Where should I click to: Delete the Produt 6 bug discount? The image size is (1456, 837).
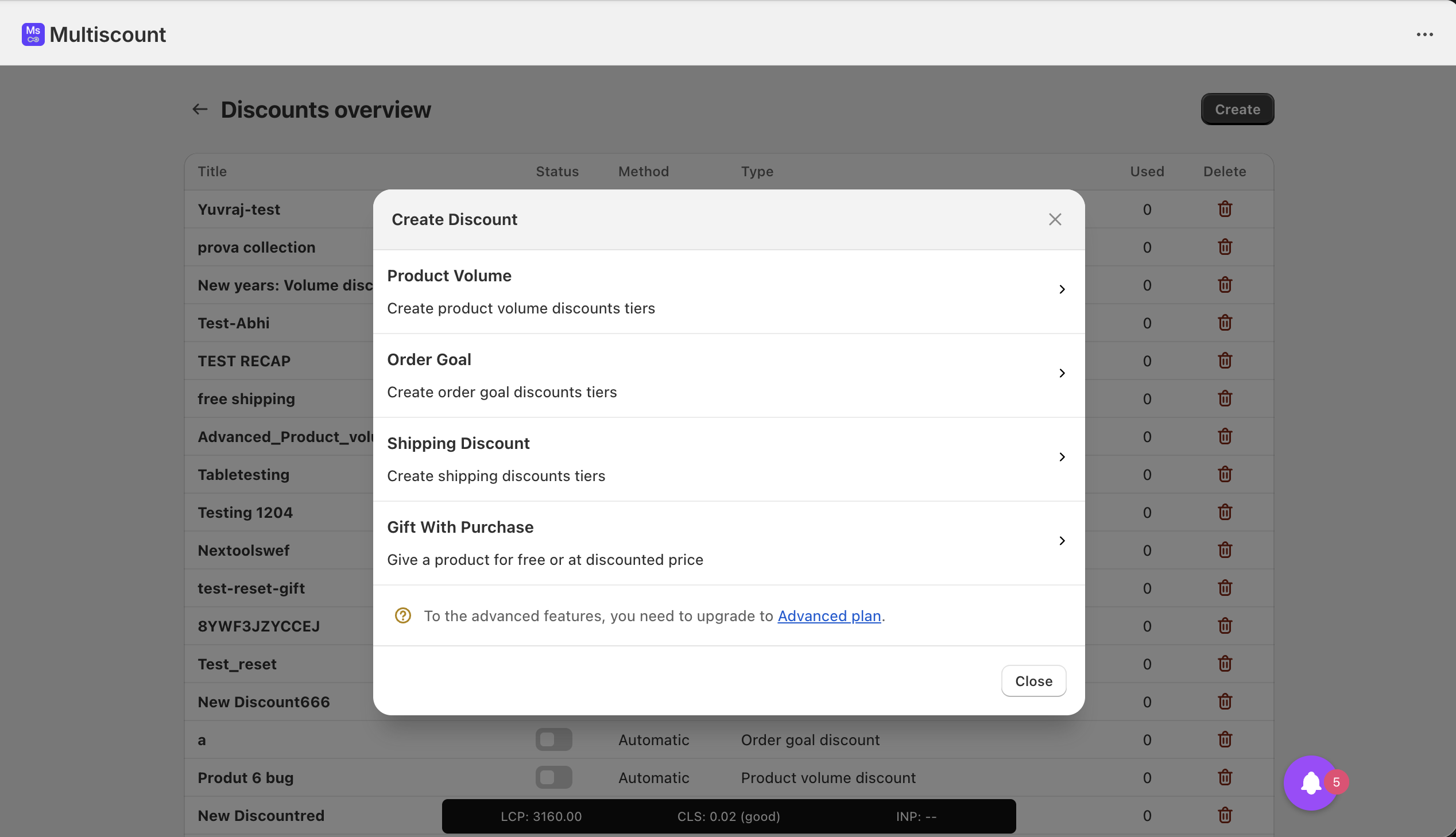click(1225, 777)
